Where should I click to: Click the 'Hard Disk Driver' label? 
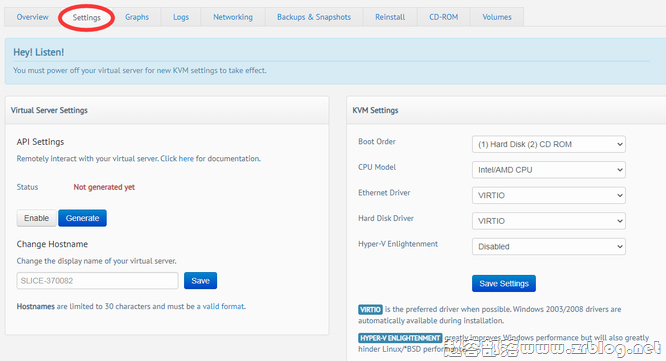tap(386, 218)
